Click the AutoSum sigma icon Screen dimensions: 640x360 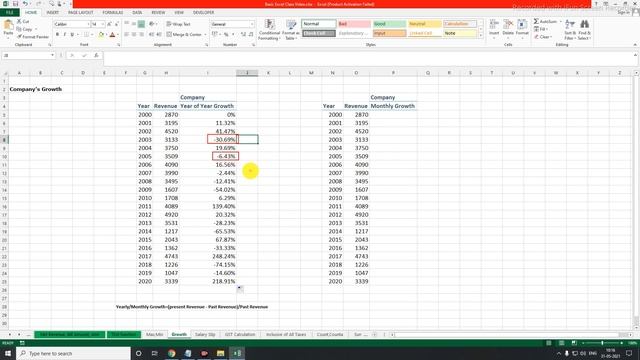[x=536, y=21]
